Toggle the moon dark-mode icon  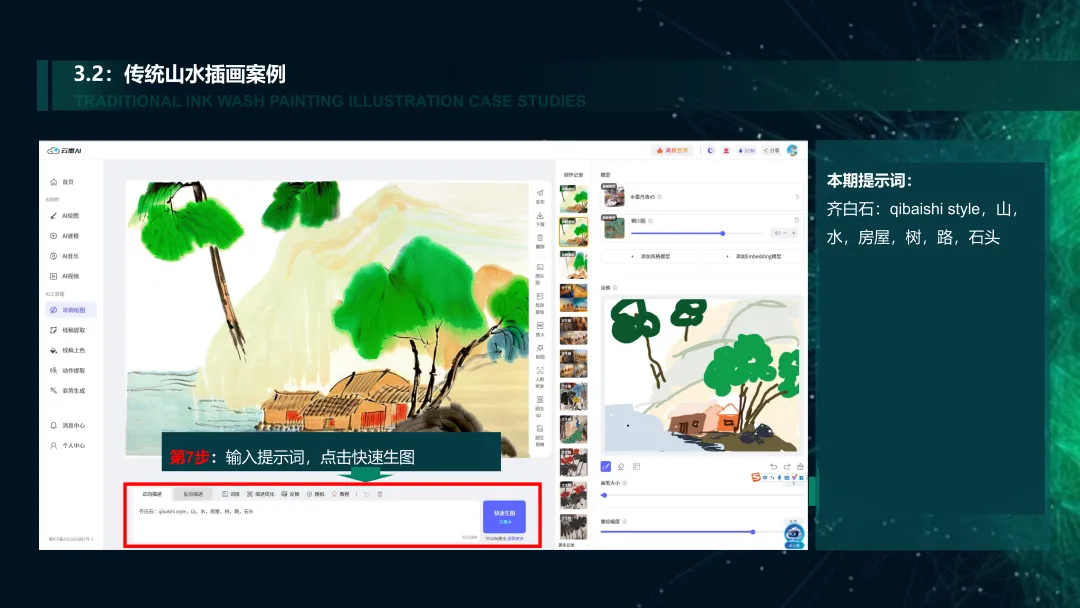tap(711, 150)
